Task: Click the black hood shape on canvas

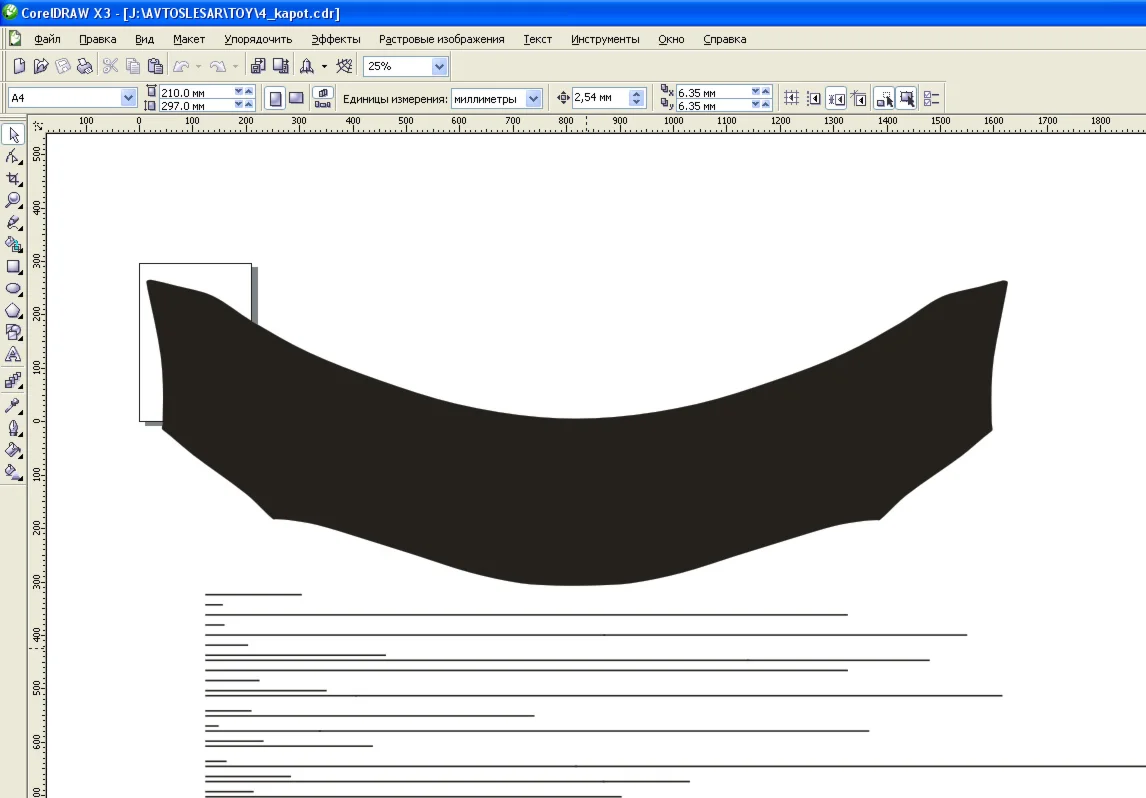Action: tap(575, 500)
